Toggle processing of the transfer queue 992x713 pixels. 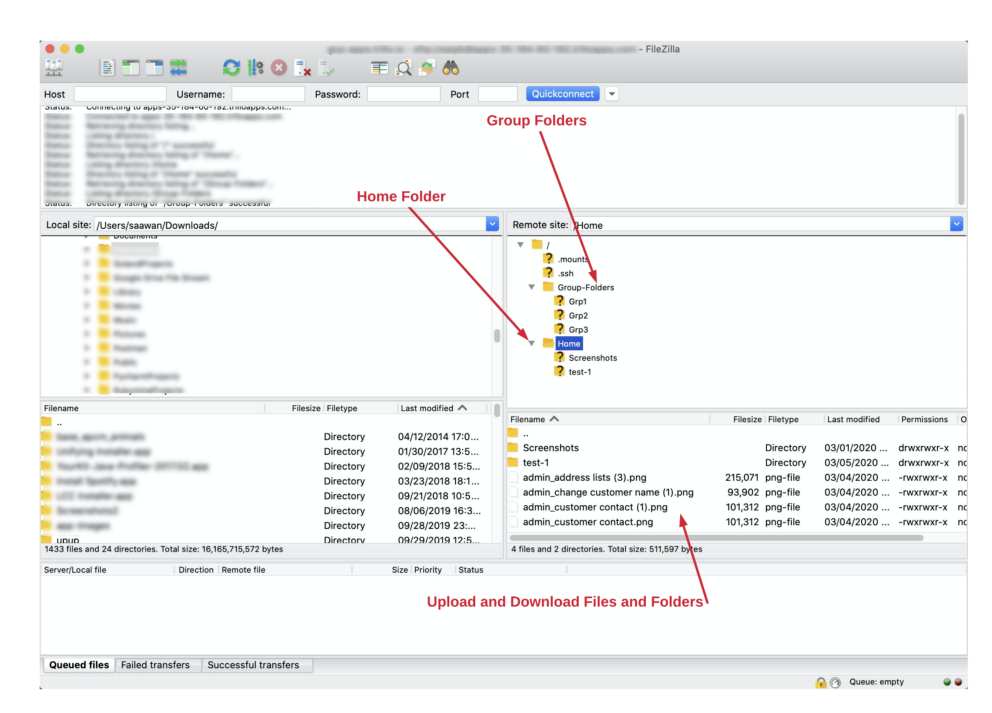[x=255, y=68]
